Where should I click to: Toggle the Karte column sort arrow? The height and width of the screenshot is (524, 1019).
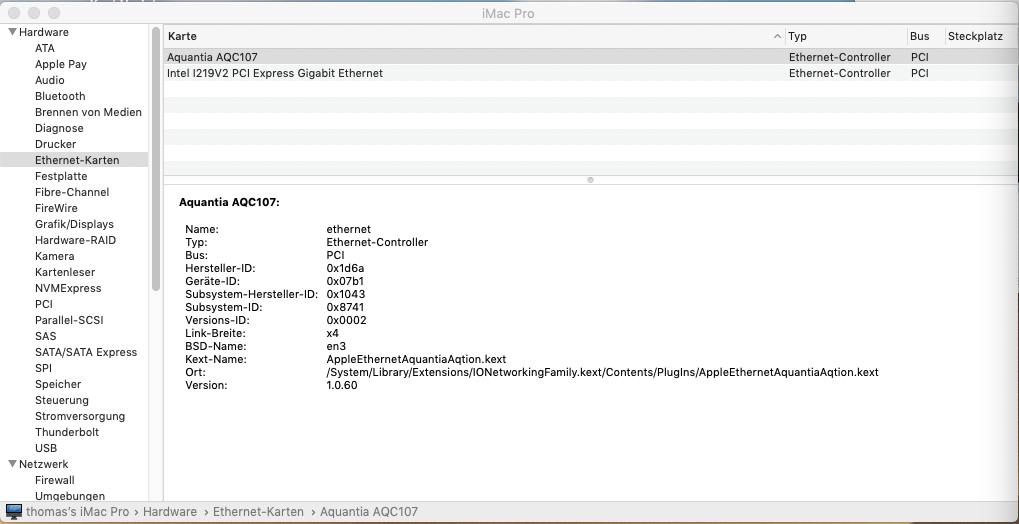[x=777, y=36]
